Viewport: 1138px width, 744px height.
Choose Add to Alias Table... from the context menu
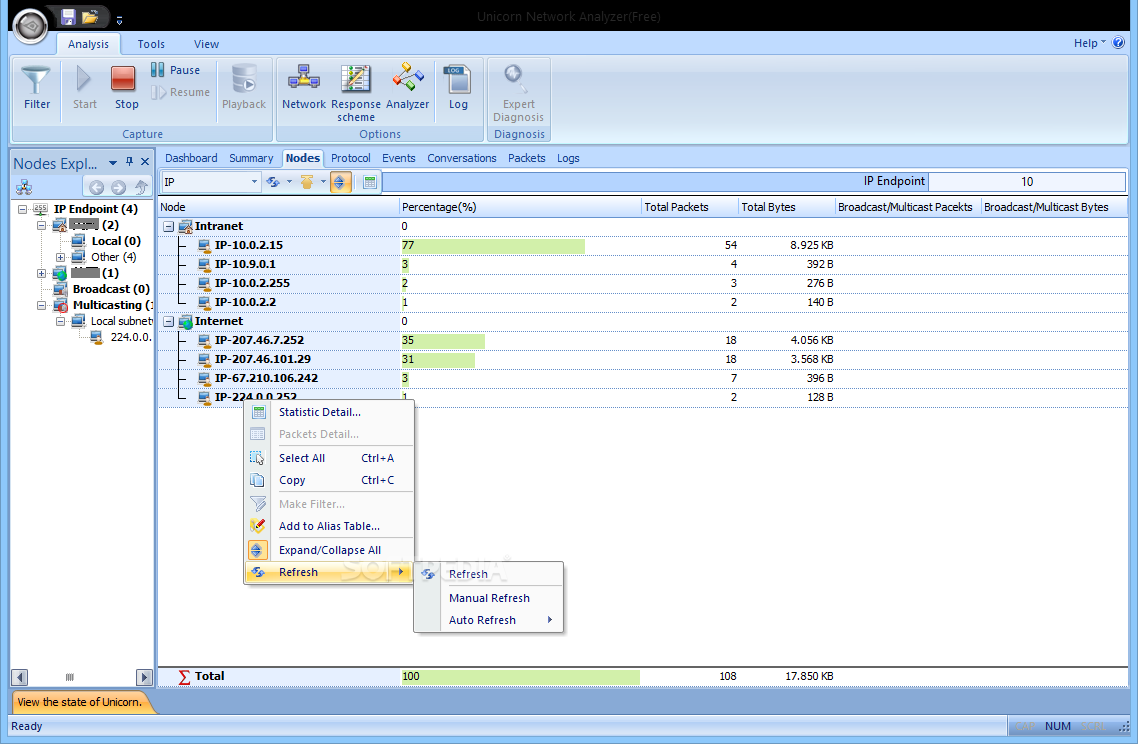click(x=329, y=526)
